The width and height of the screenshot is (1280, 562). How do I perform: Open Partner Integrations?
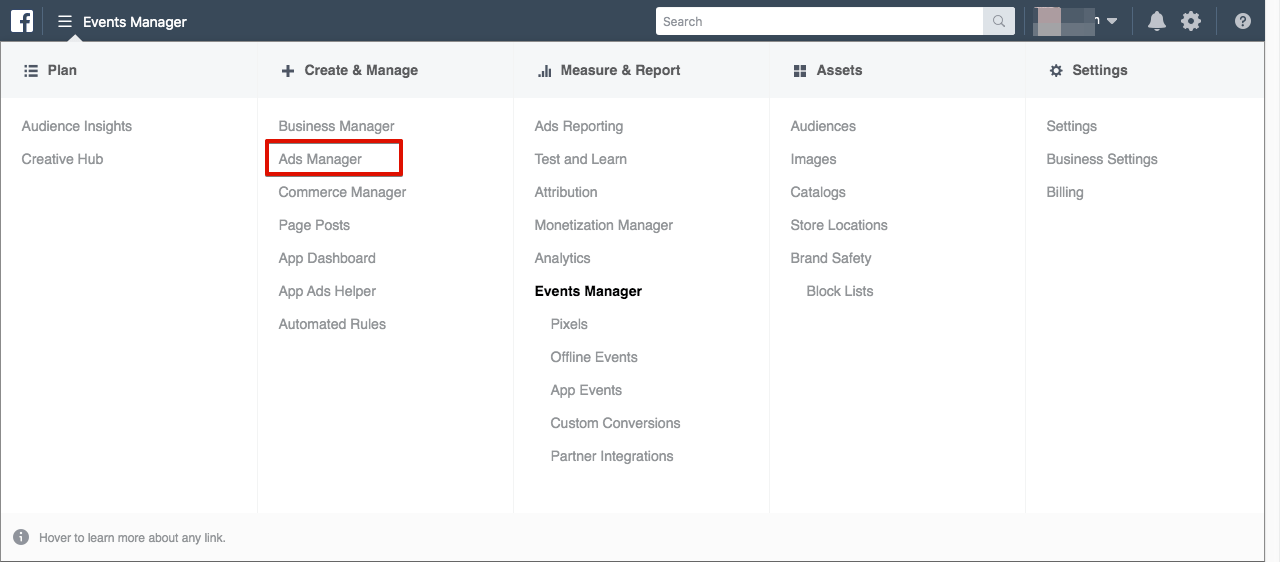pos(612,456)
